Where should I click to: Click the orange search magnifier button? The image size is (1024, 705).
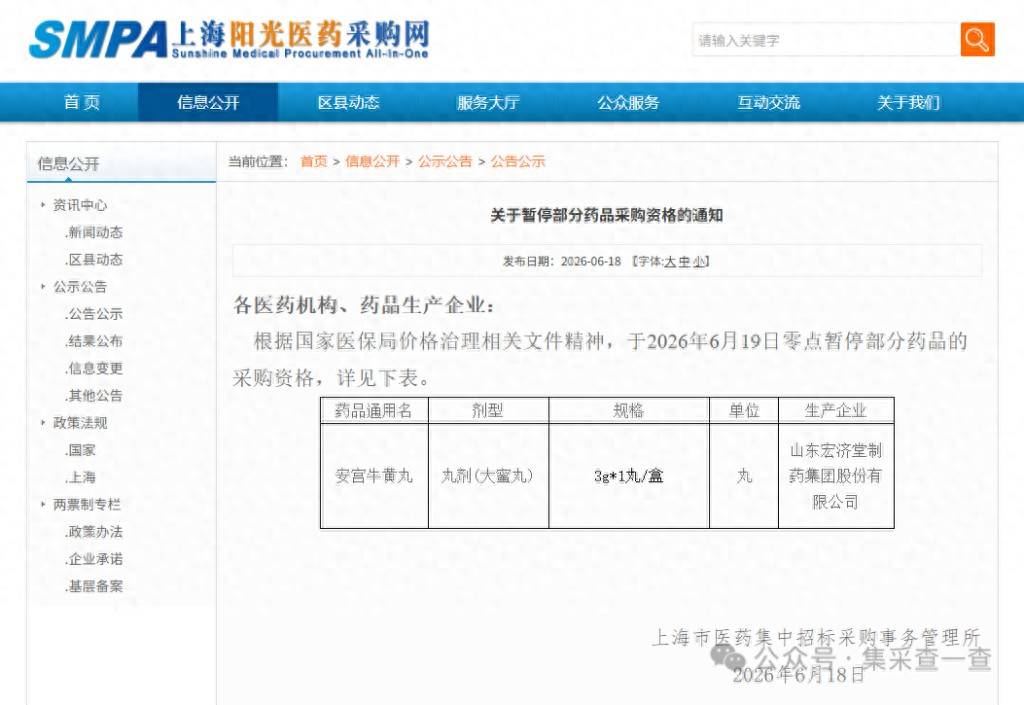pyautogui.click(x=977, y=39)
